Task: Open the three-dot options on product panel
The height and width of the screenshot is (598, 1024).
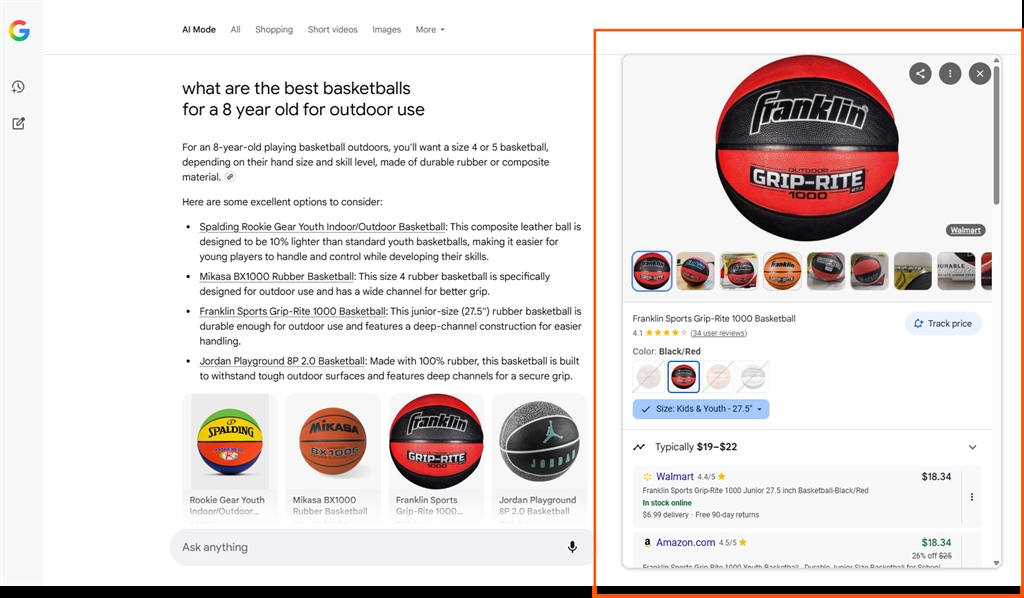Action: [x=950, y=73]
